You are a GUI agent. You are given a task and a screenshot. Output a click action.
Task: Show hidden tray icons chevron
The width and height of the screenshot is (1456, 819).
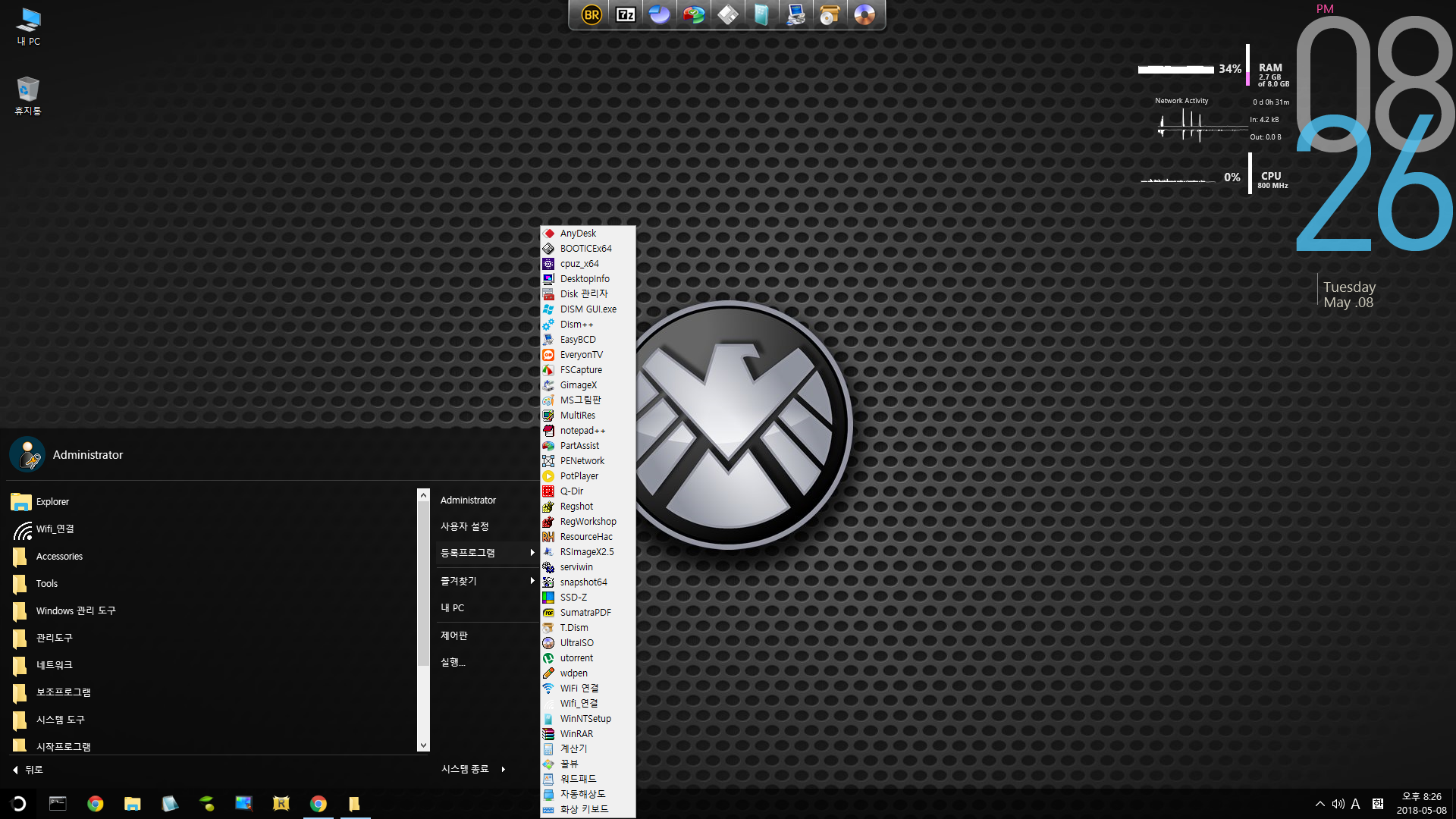[1320, 804]
